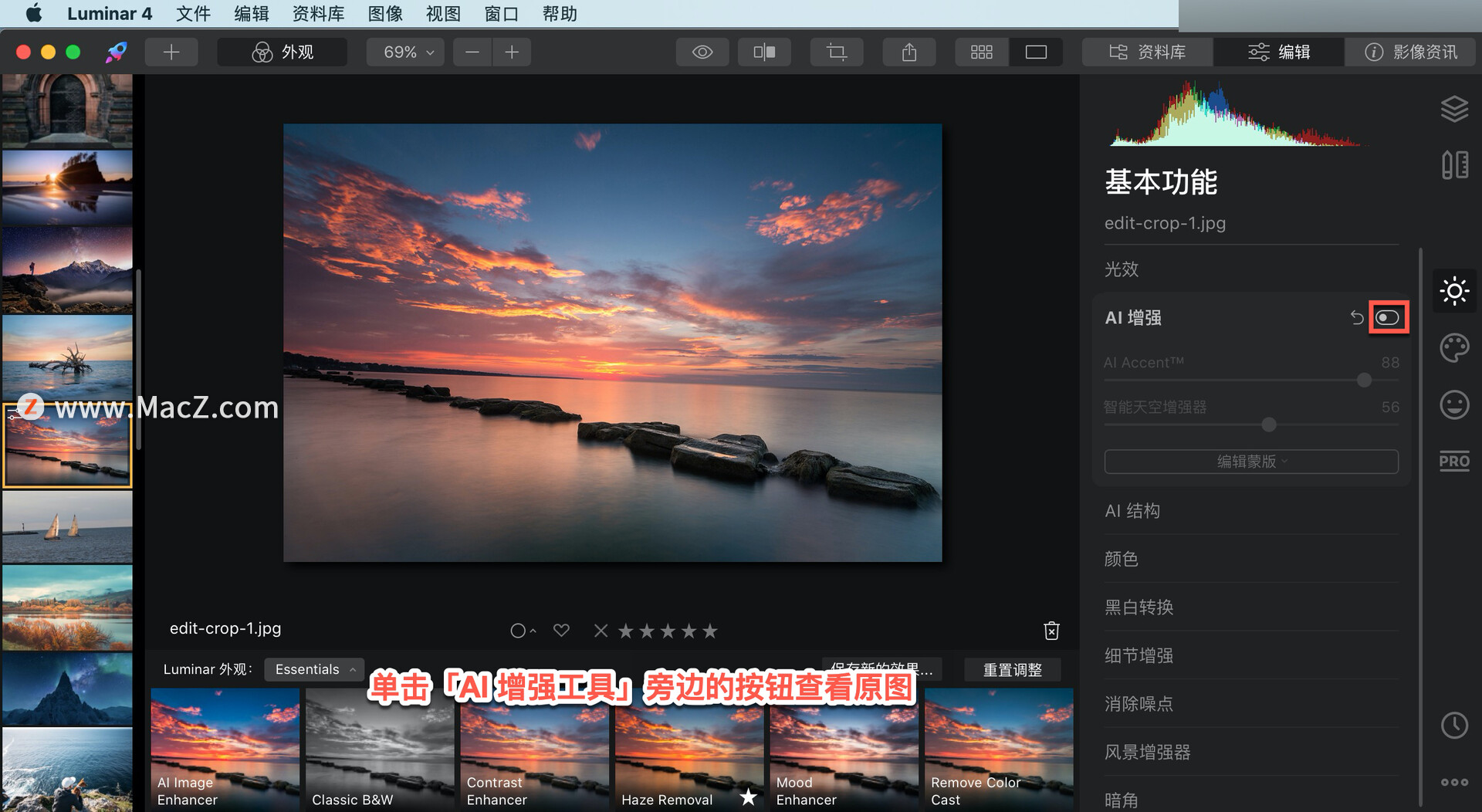Open the Creative palette tools
This screenshot has height=812, width=1482.
click(x=1454, y=347)
